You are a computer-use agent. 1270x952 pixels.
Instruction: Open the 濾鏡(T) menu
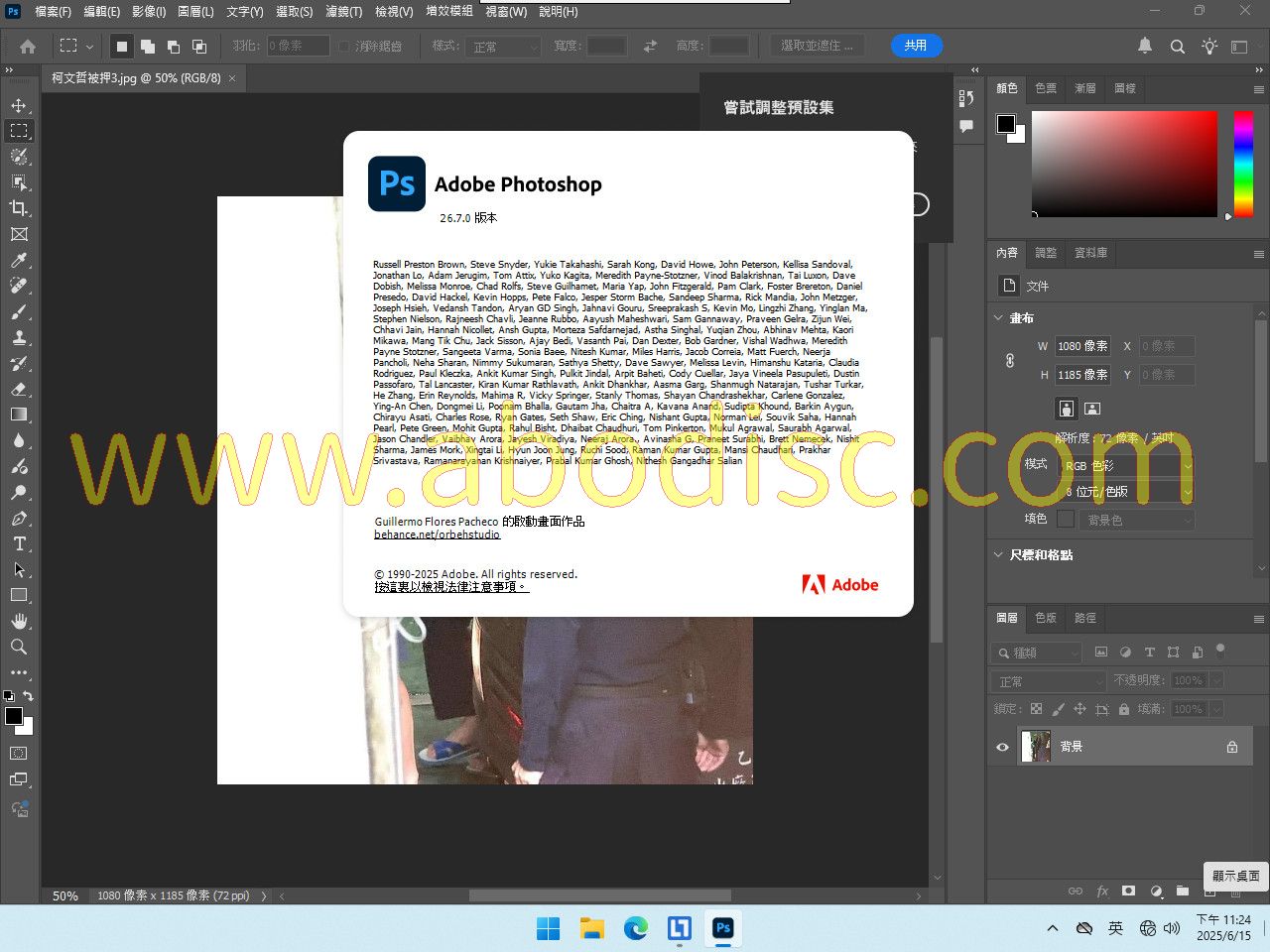[343, 11]
